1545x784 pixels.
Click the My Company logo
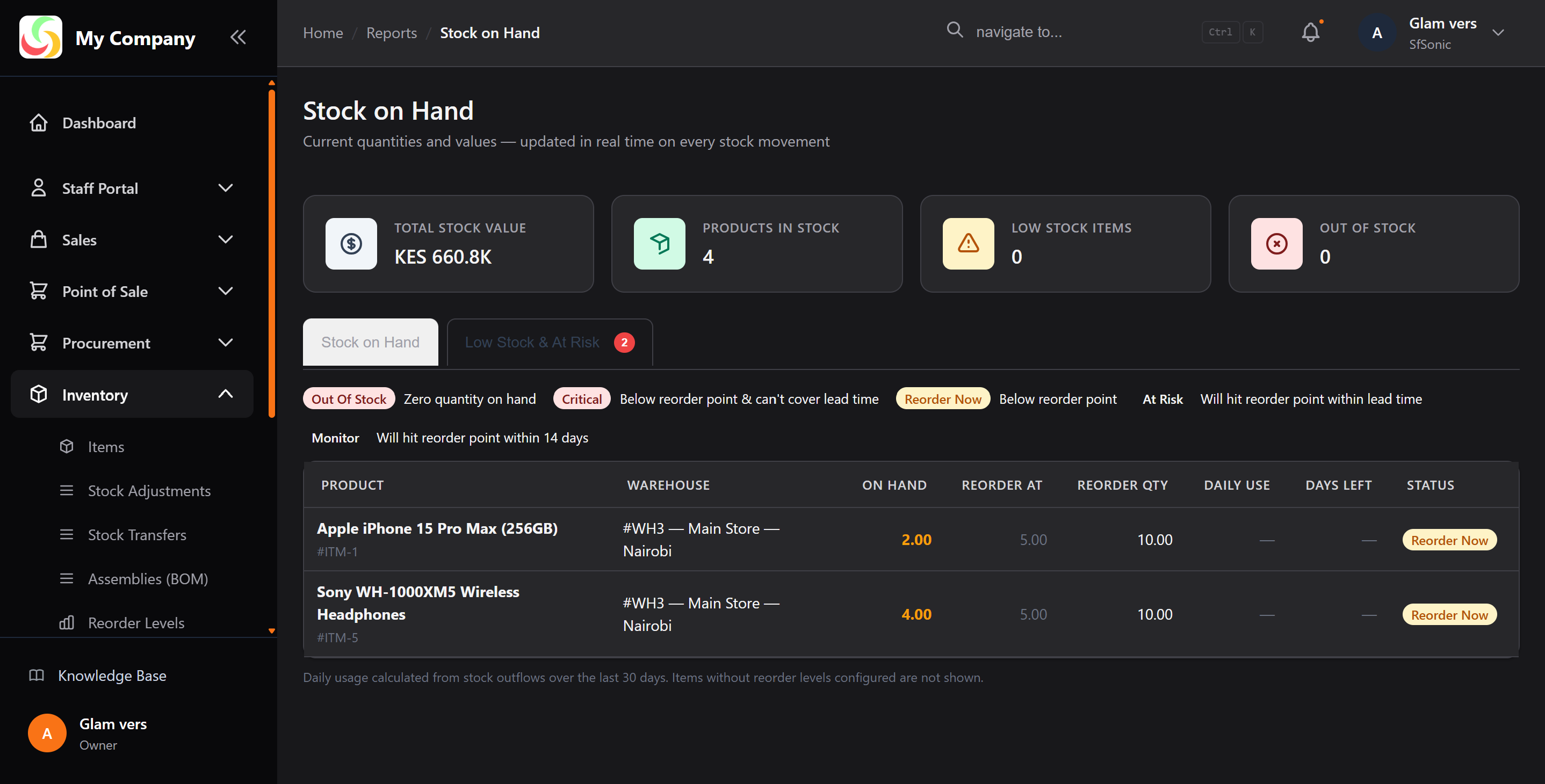(x=40, y=37)
